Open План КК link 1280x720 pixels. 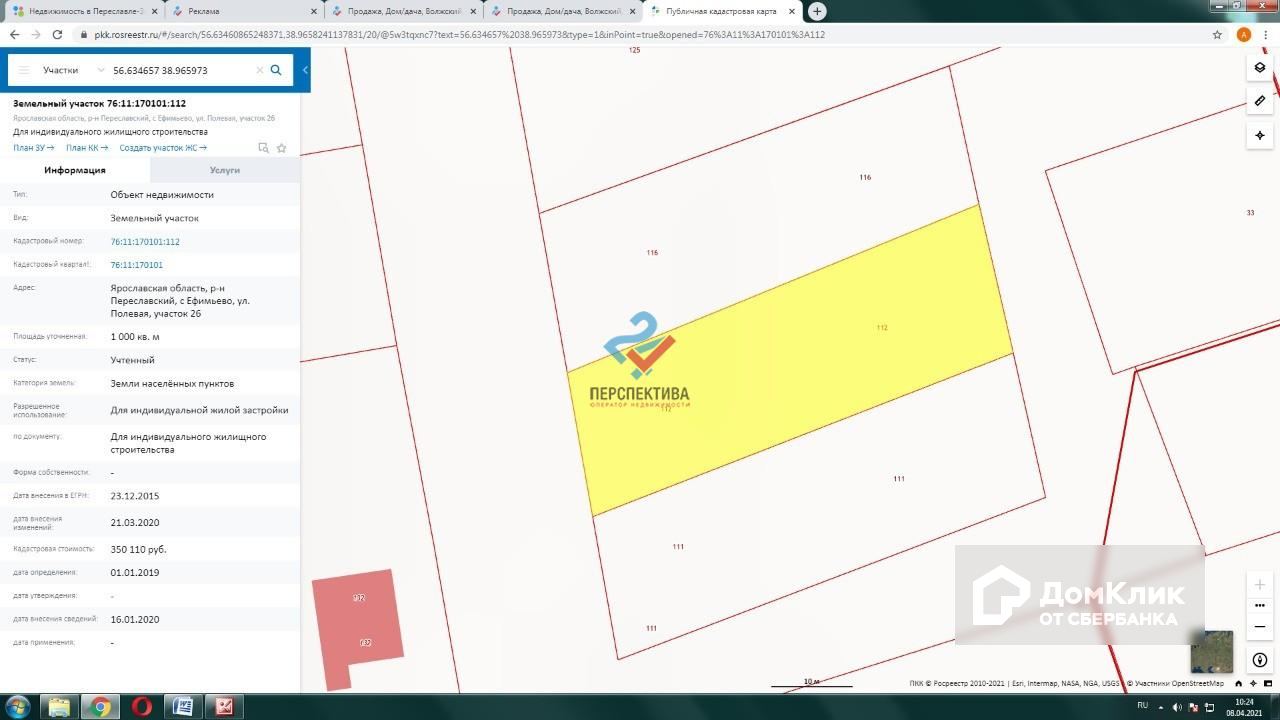coord(87,148)
